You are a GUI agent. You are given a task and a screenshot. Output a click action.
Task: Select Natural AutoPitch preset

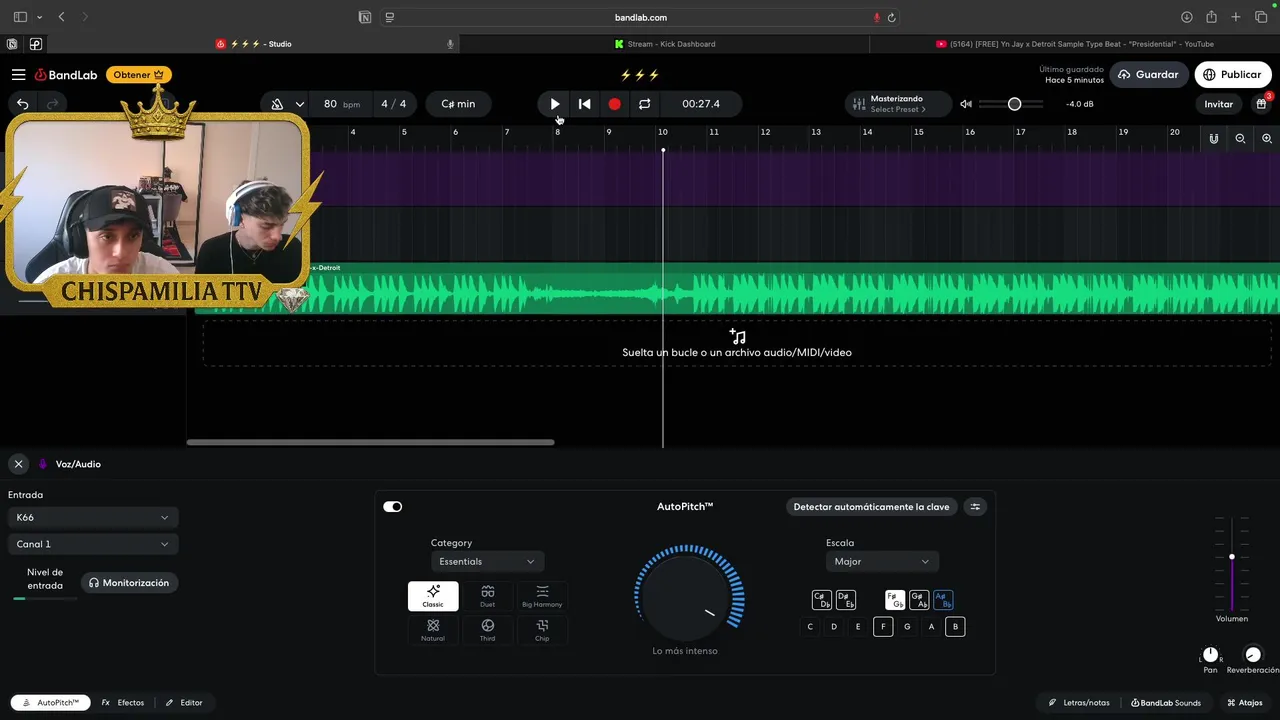coord(433,630)
